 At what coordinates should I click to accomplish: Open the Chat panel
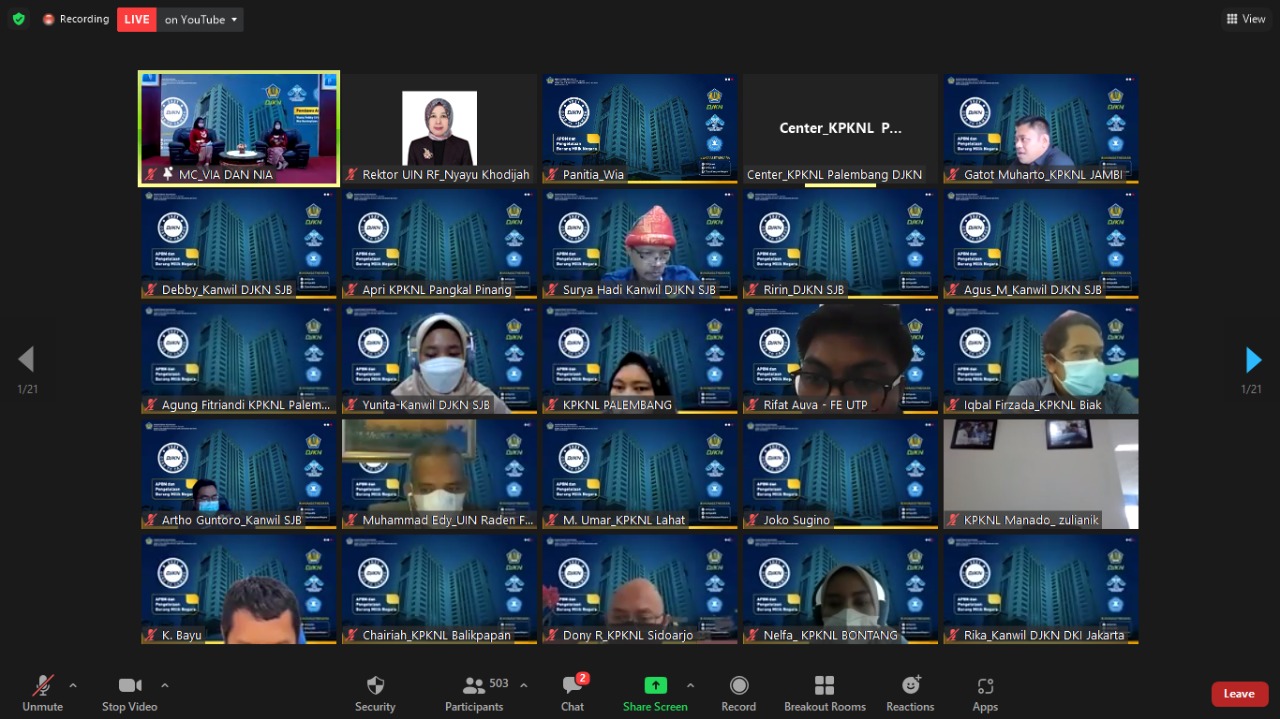pyautogui.click(x=572, y=692)
